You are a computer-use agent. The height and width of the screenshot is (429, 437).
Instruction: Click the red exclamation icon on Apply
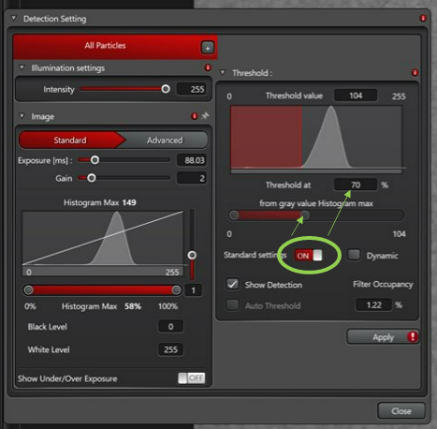coord(412,337)
